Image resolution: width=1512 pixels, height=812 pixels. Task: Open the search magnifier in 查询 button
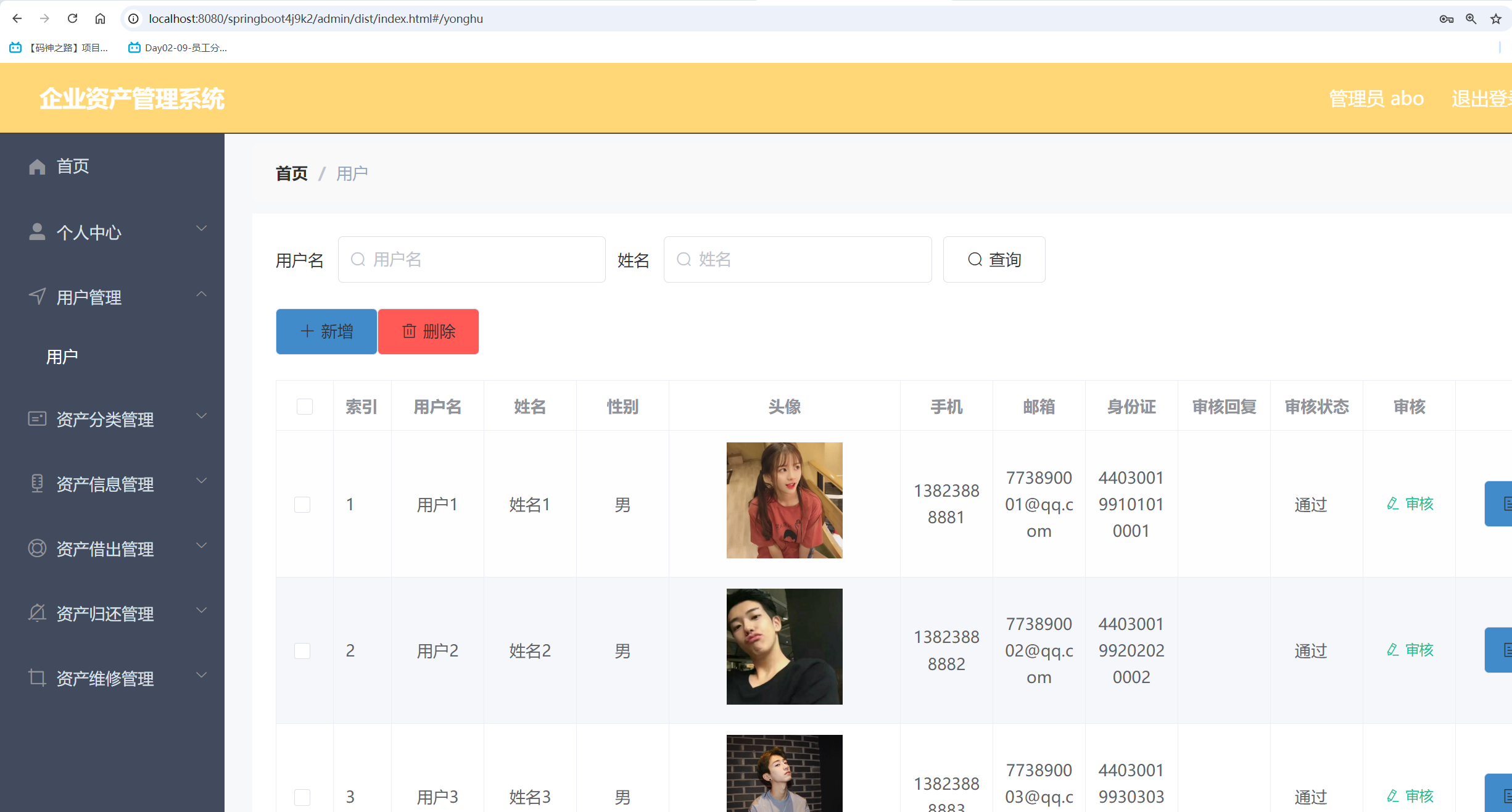coord(975,259)
